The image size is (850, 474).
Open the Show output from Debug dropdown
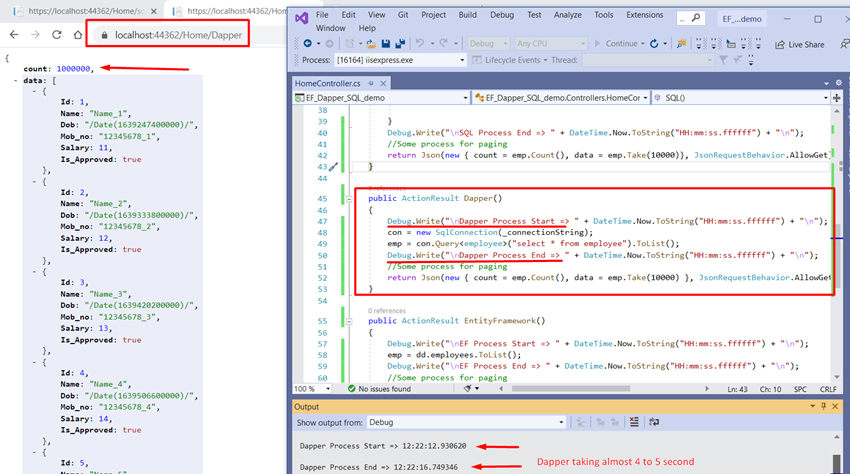pos(466,422)
